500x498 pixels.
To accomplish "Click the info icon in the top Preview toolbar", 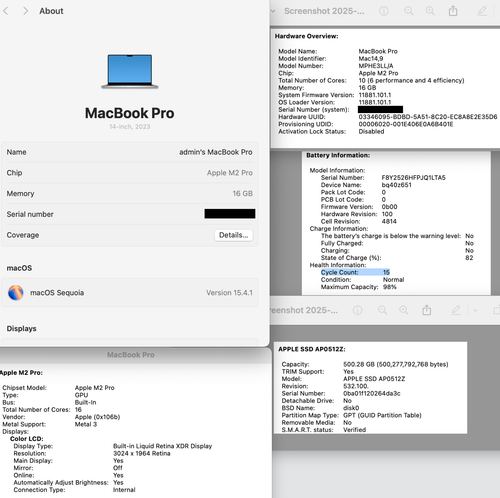I will pos(384,11).
